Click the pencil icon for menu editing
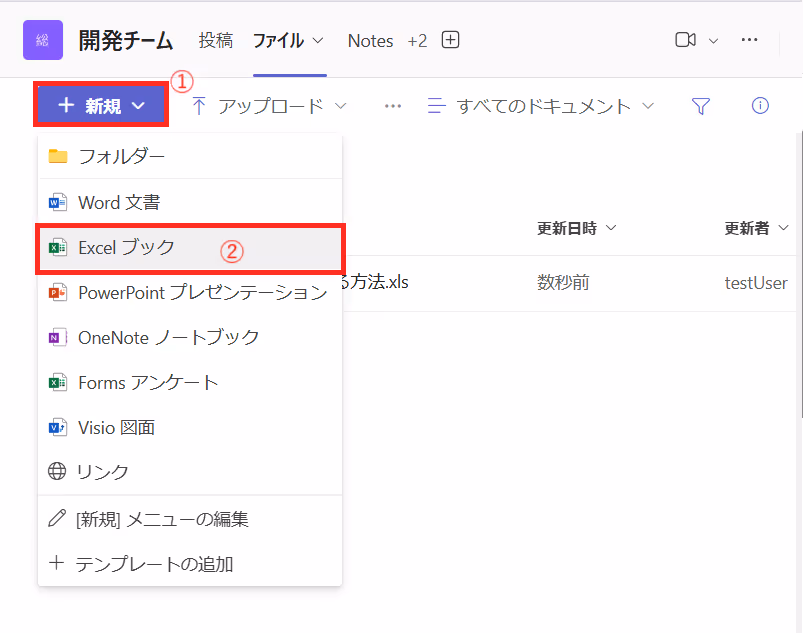This screenshot has width=803, height=633. (x=57, y=518)
